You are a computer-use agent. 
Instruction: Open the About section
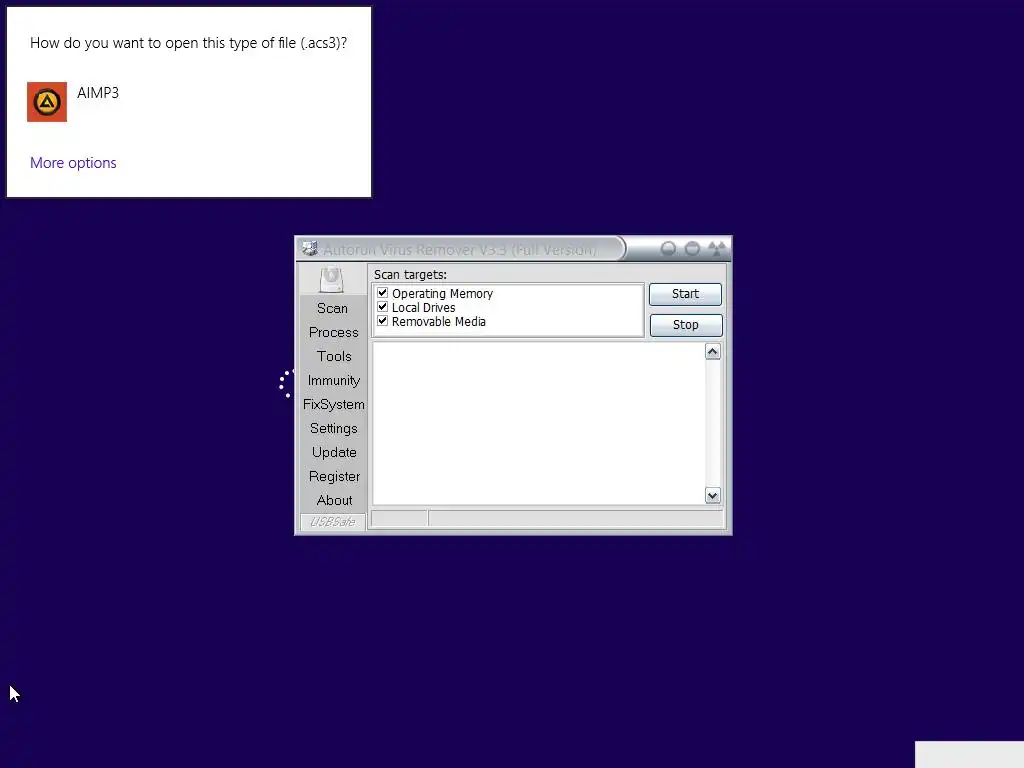click(334, 500)
